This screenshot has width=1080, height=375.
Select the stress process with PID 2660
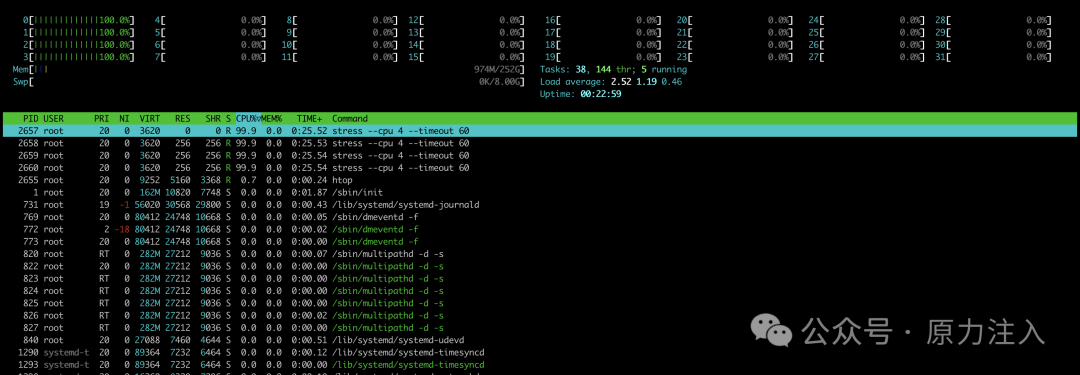539,168
